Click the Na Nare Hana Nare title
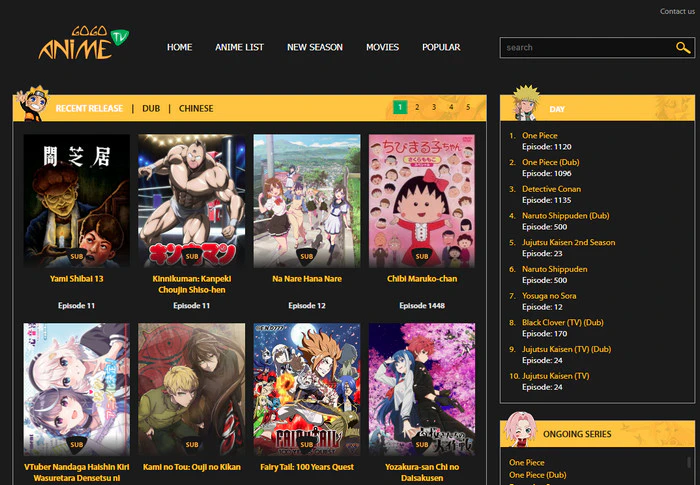The width and height of the screenshot is (700, 485). [307, 279]
